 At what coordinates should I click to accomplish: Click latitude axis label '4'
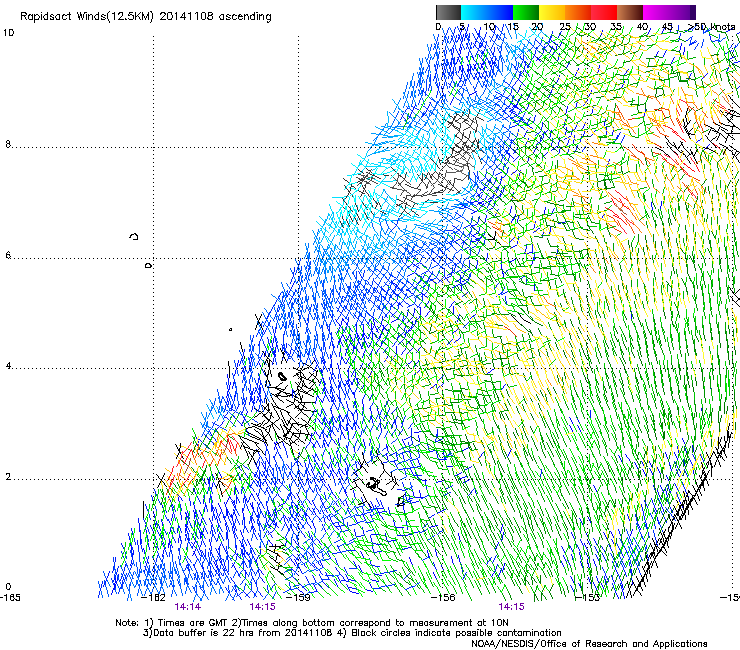[8, 366]
